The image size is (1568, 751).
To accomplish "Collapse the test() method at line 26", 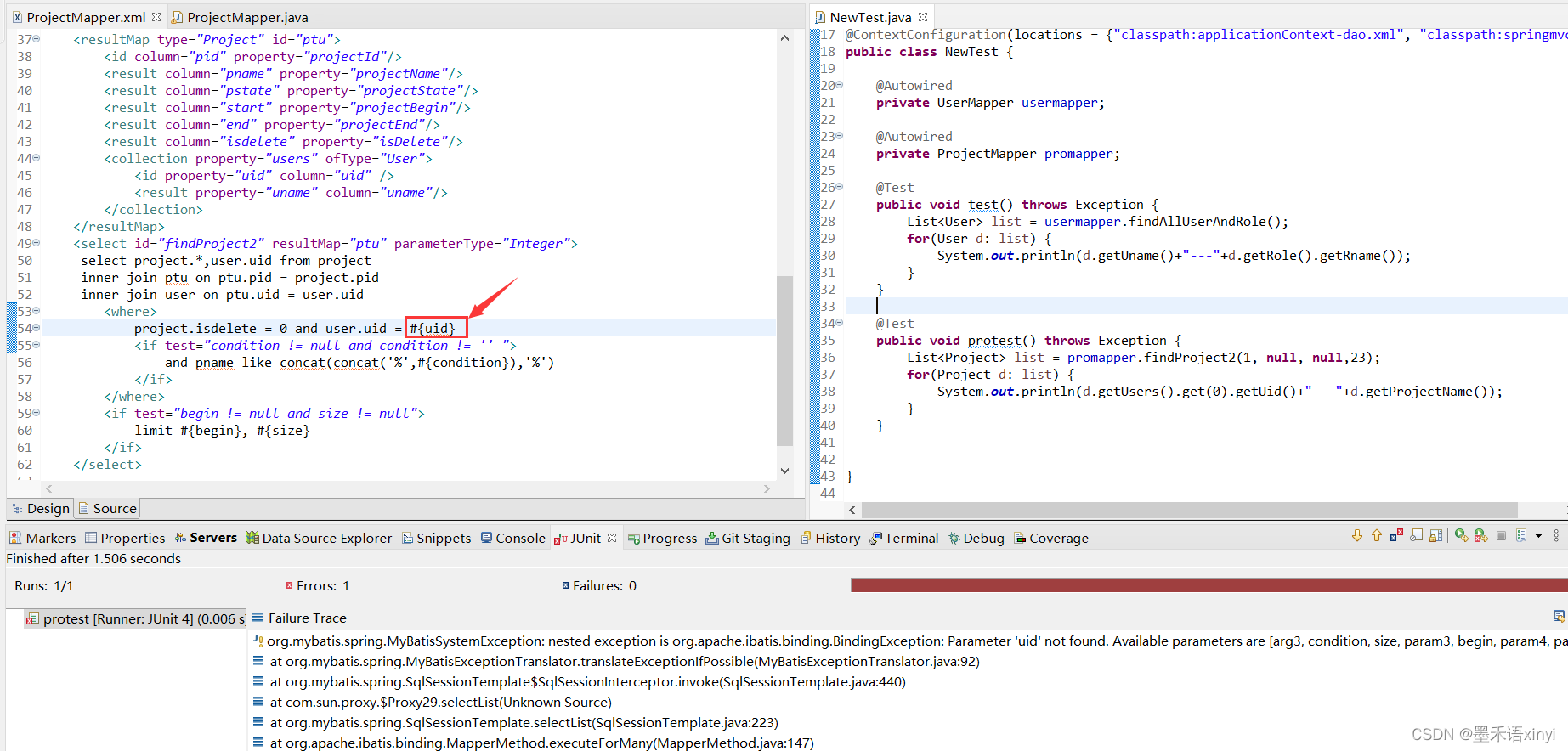I will (840, 187).
